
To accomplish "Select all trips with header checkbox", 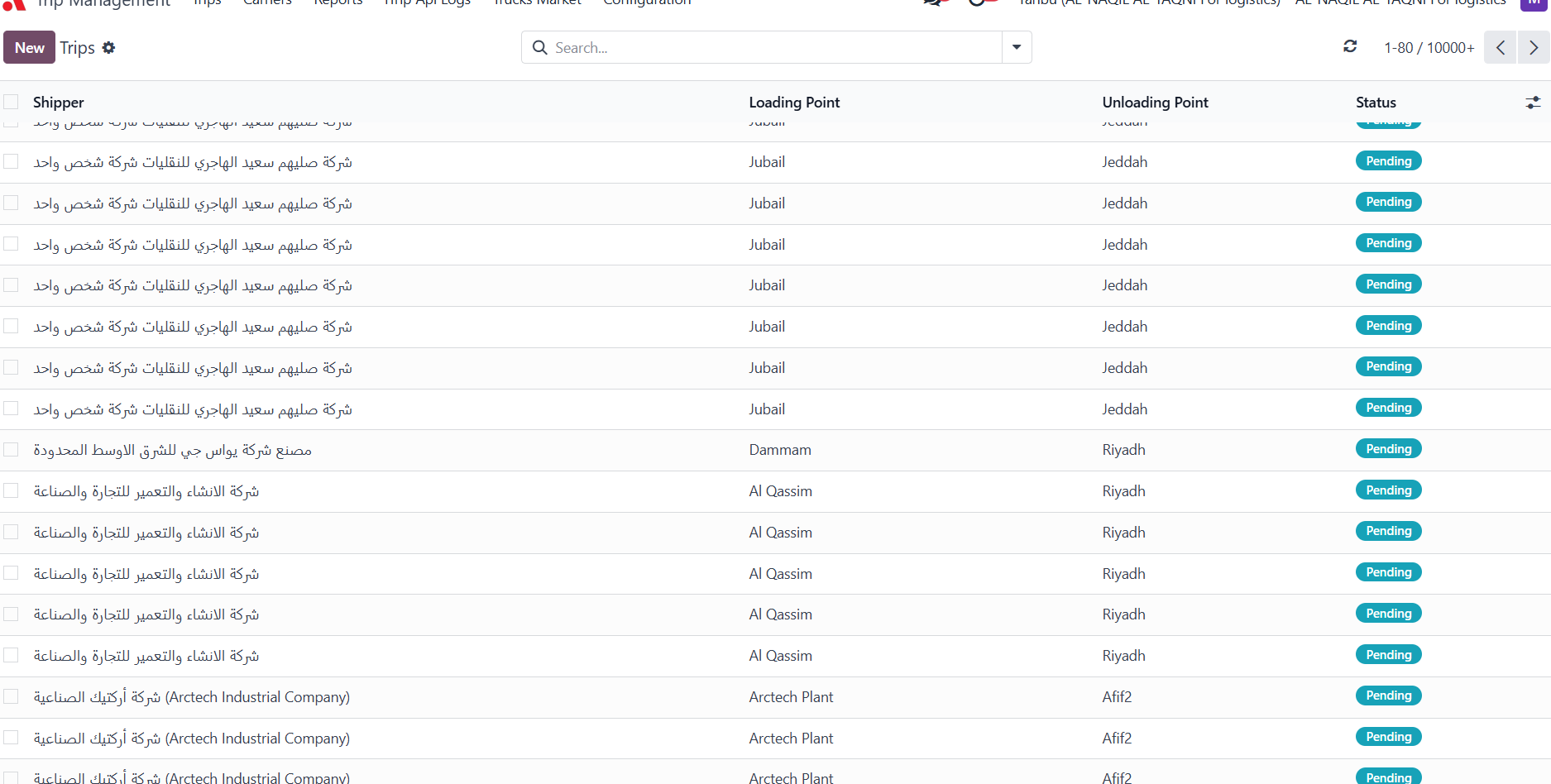I will click(x=11, y=102).
